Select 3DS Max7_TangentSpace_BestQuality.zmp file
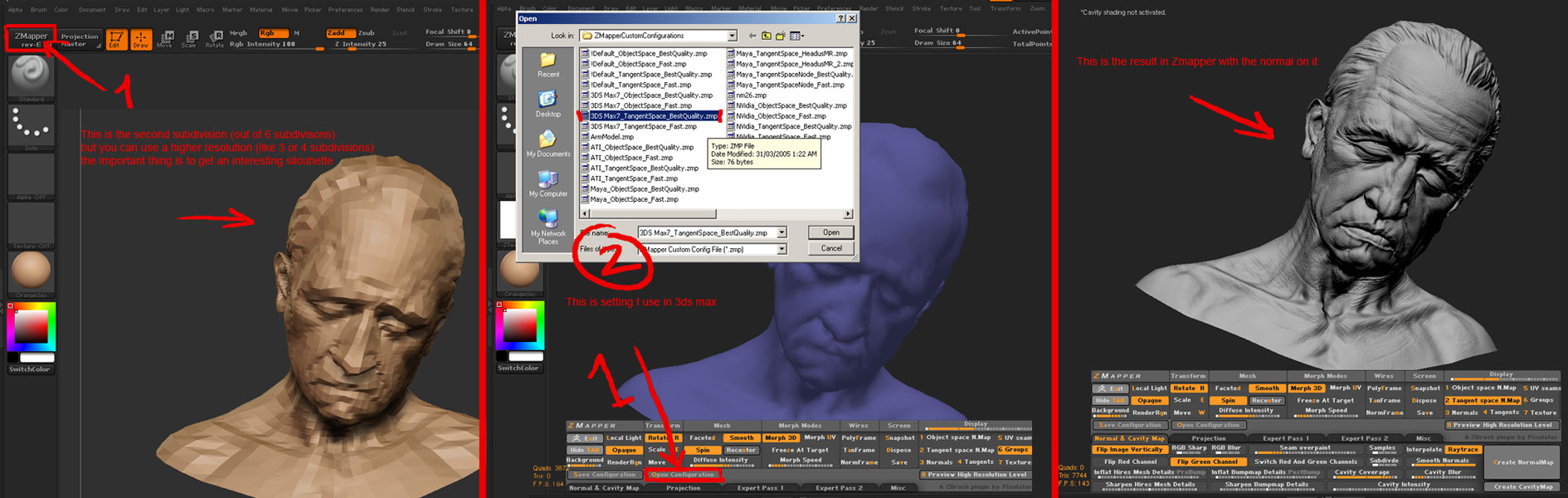This screenshot has height=498, width=1568. (x=649, y=116)
